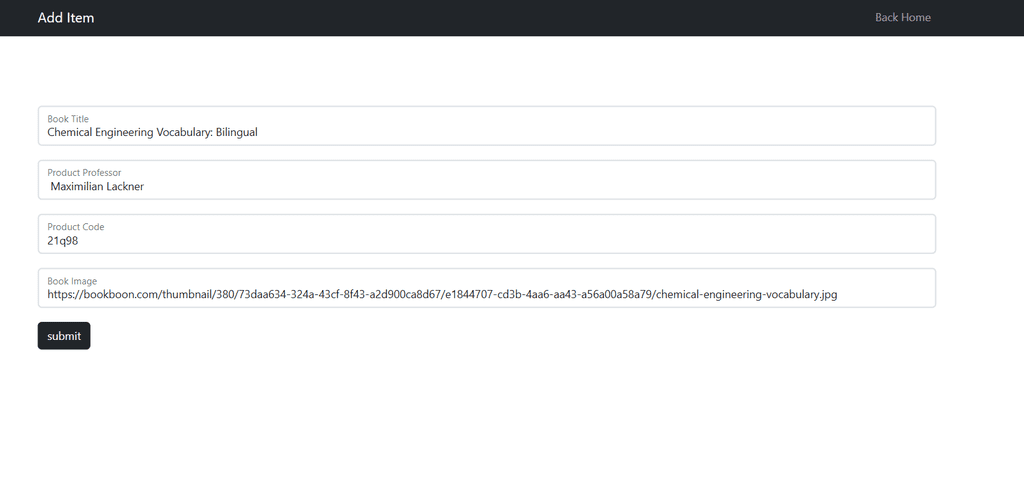Click the 'Book Image' floating label

(x=72, y=281)
